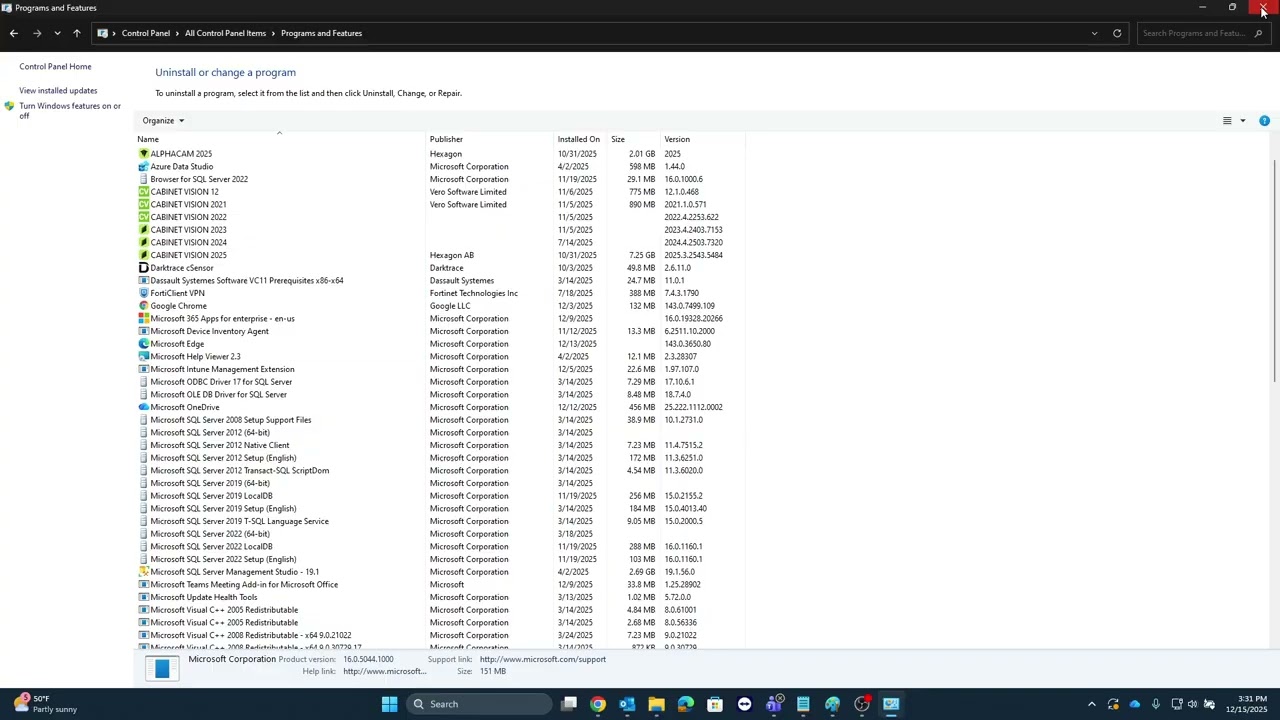Click the SQL Server Management Studio icon
Screen dimensions: 1280x720
coord(143,572)
